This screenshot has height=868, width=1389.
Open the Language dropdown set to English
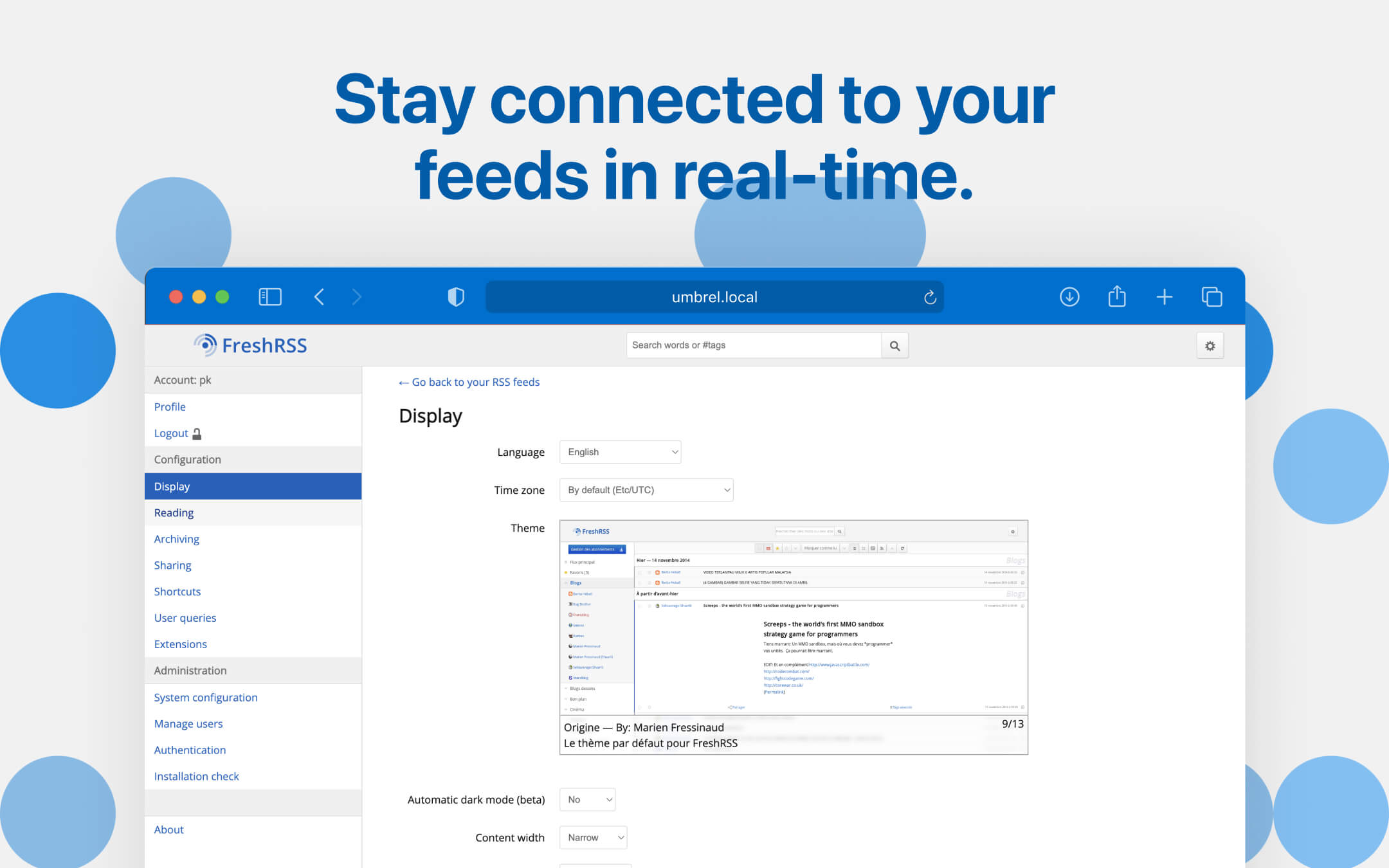point(619,452)
